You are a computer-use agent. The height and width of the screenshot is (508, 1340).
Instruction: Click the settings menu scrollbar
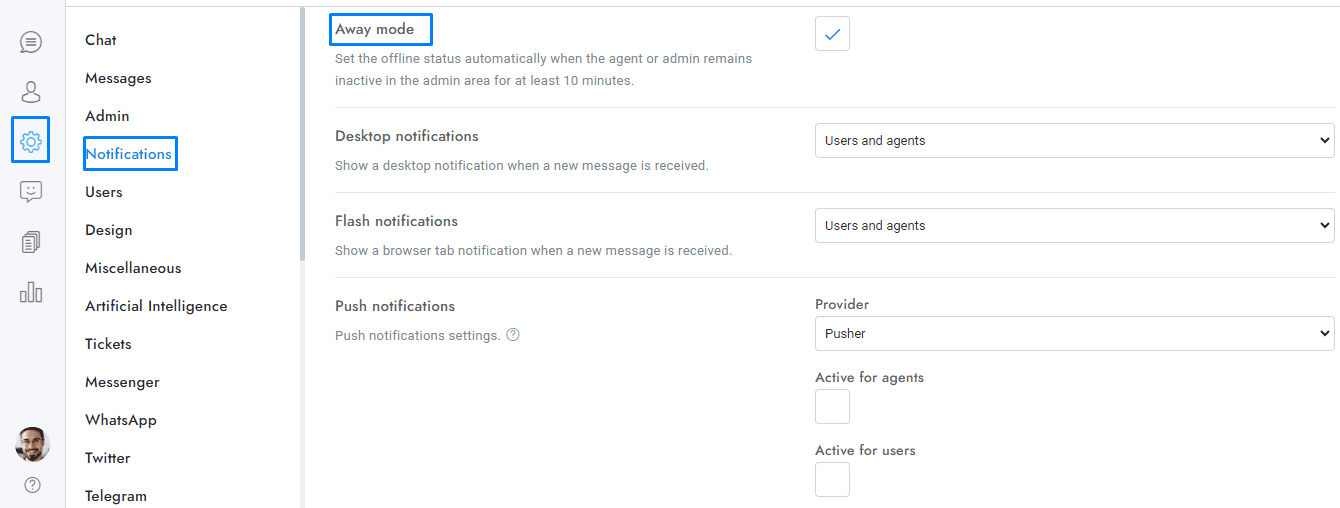[302, 135]
